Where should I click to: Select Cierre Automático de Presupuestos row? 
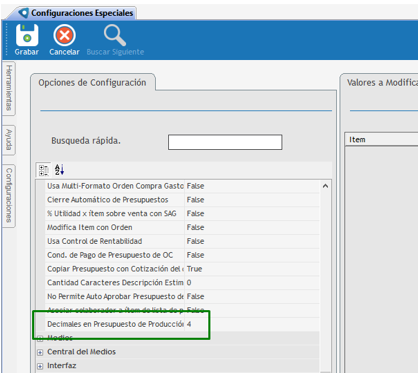pyautogui.click(x=182, y=200)
